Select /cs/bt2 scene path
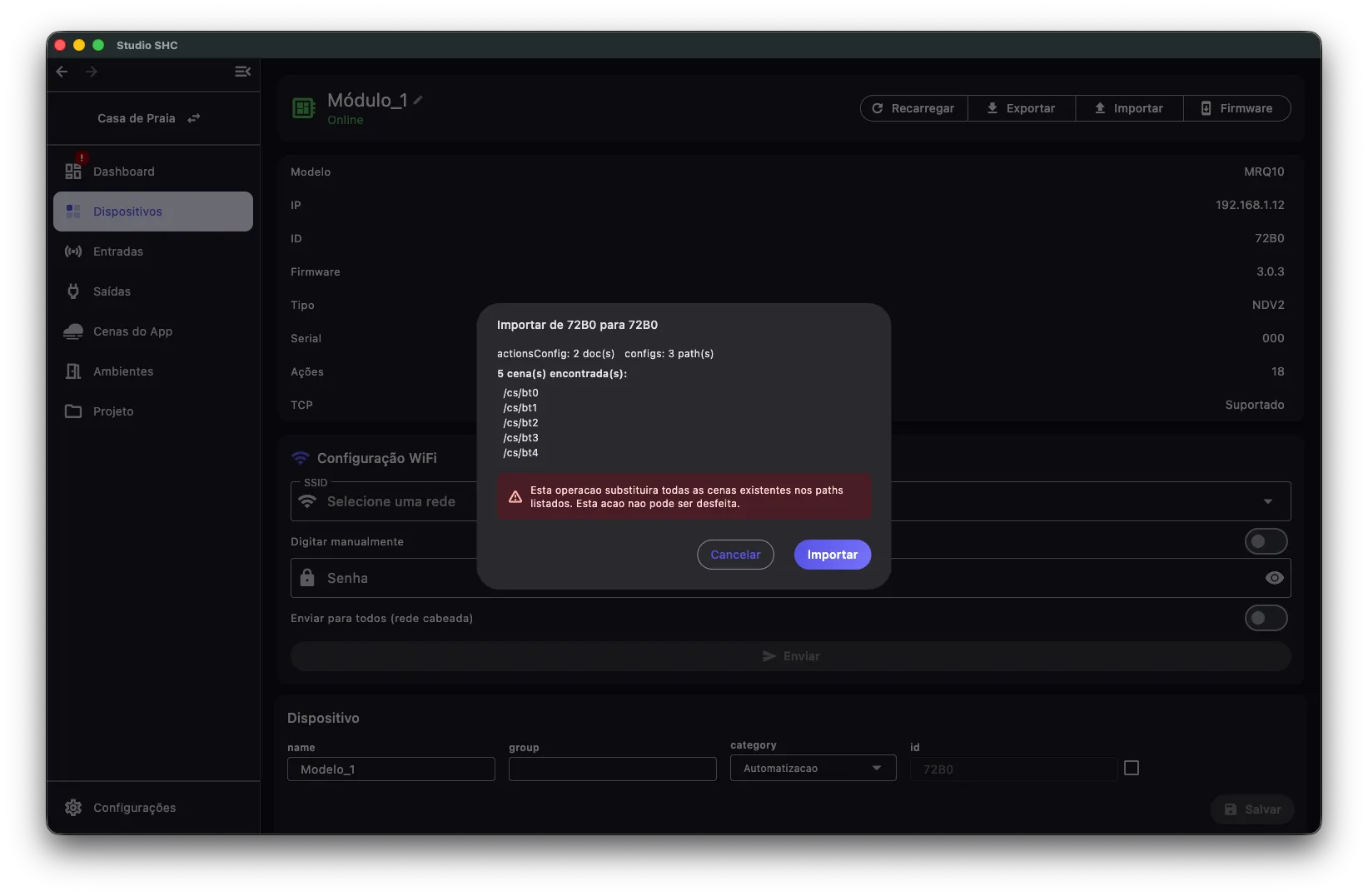 [x=521, y=423]
